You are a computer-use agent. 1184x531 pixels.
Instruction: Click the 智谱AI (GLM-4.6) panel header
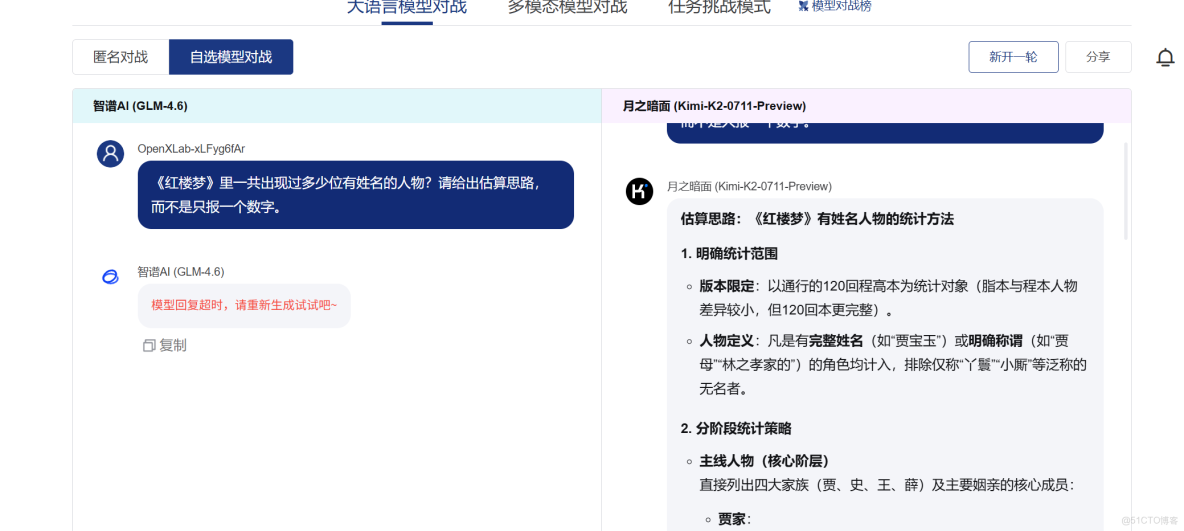coord(337,106)
